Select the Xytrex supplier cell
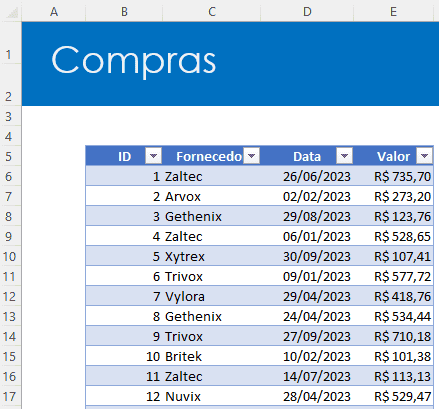This screenshot has width=439, height=409. [x=212, y=256]
